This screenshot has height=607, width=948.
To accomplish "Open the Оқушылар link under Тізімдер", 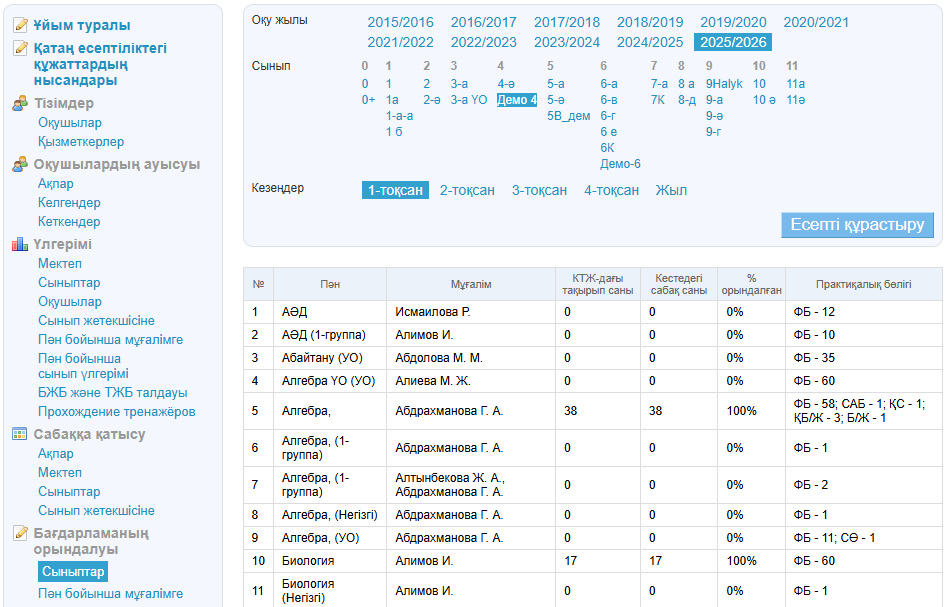I will coord(70,123).
